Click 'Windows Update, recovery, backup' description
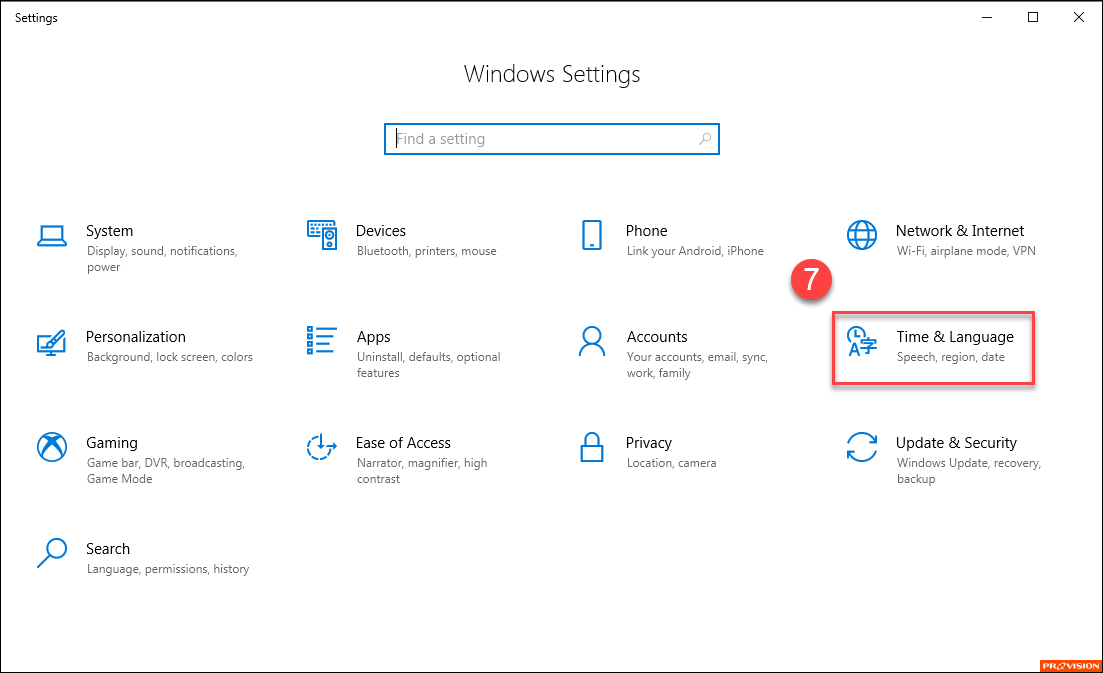This screenshot has width=1103, height=673. (969, 470)
